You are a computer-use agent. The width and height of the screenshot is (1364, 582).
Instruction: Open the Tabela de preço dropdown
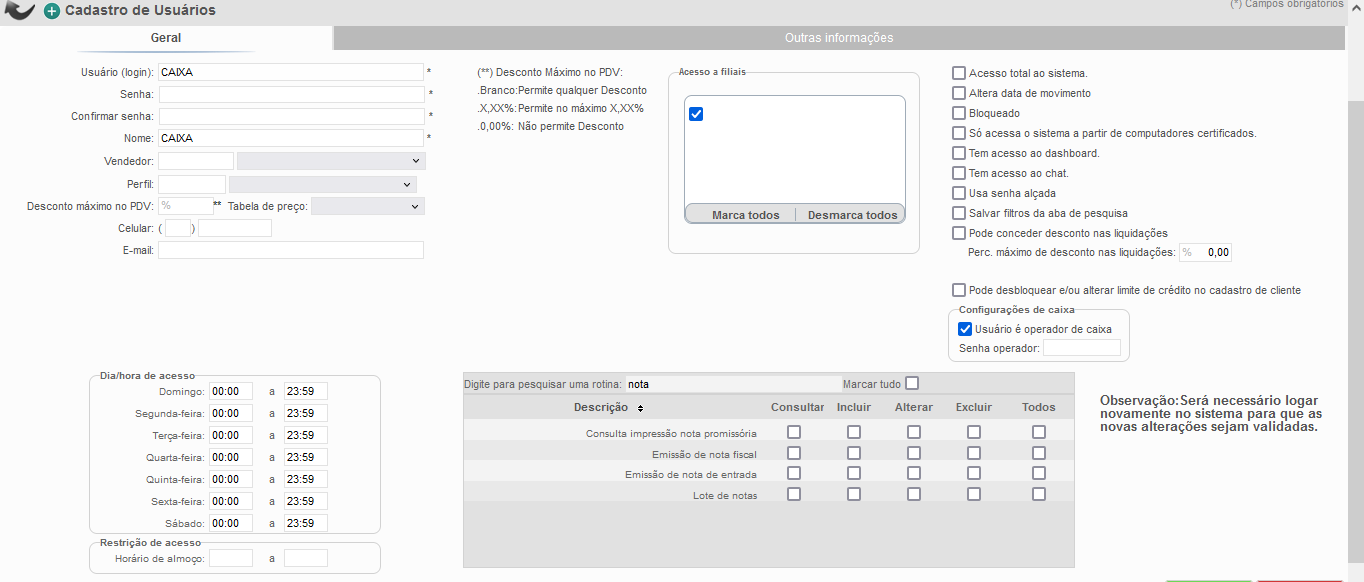point(368,206)
